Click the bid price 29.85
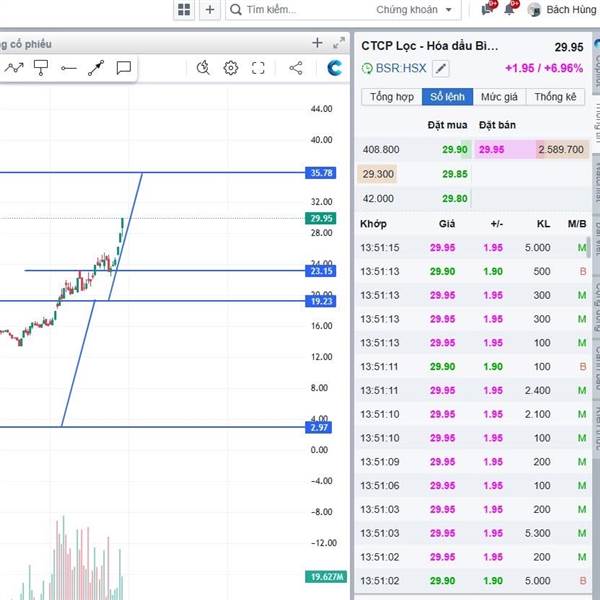This screenshot has width=600, height=600. point(455,174)
